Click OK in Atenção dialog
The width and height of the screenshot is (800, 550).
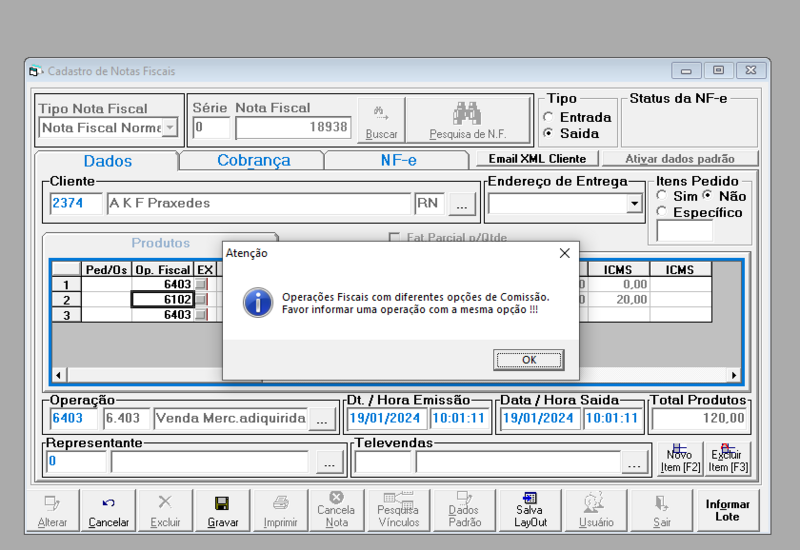529,360
